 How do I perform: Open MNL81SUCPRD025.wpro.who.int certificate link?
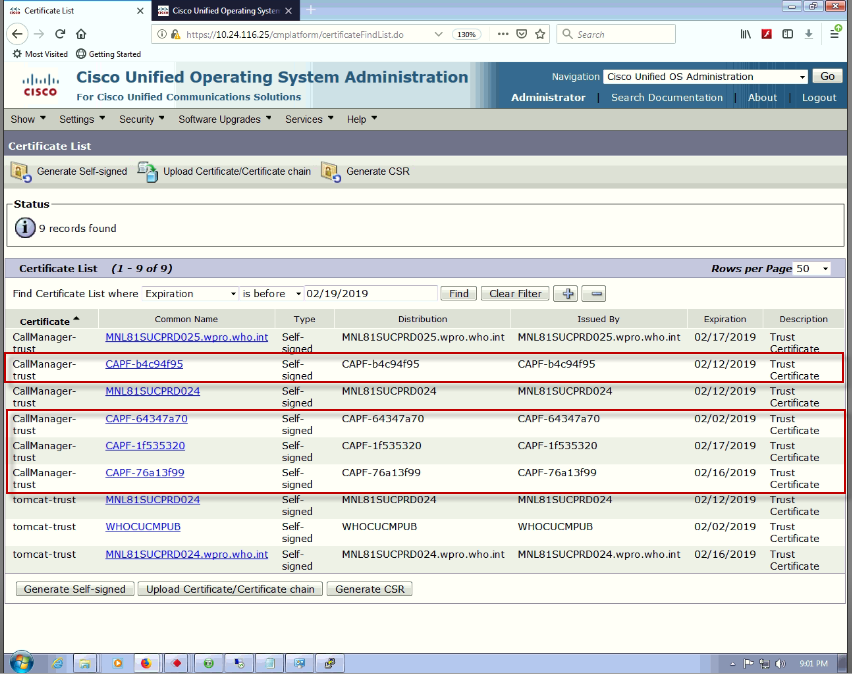[186, 337]
